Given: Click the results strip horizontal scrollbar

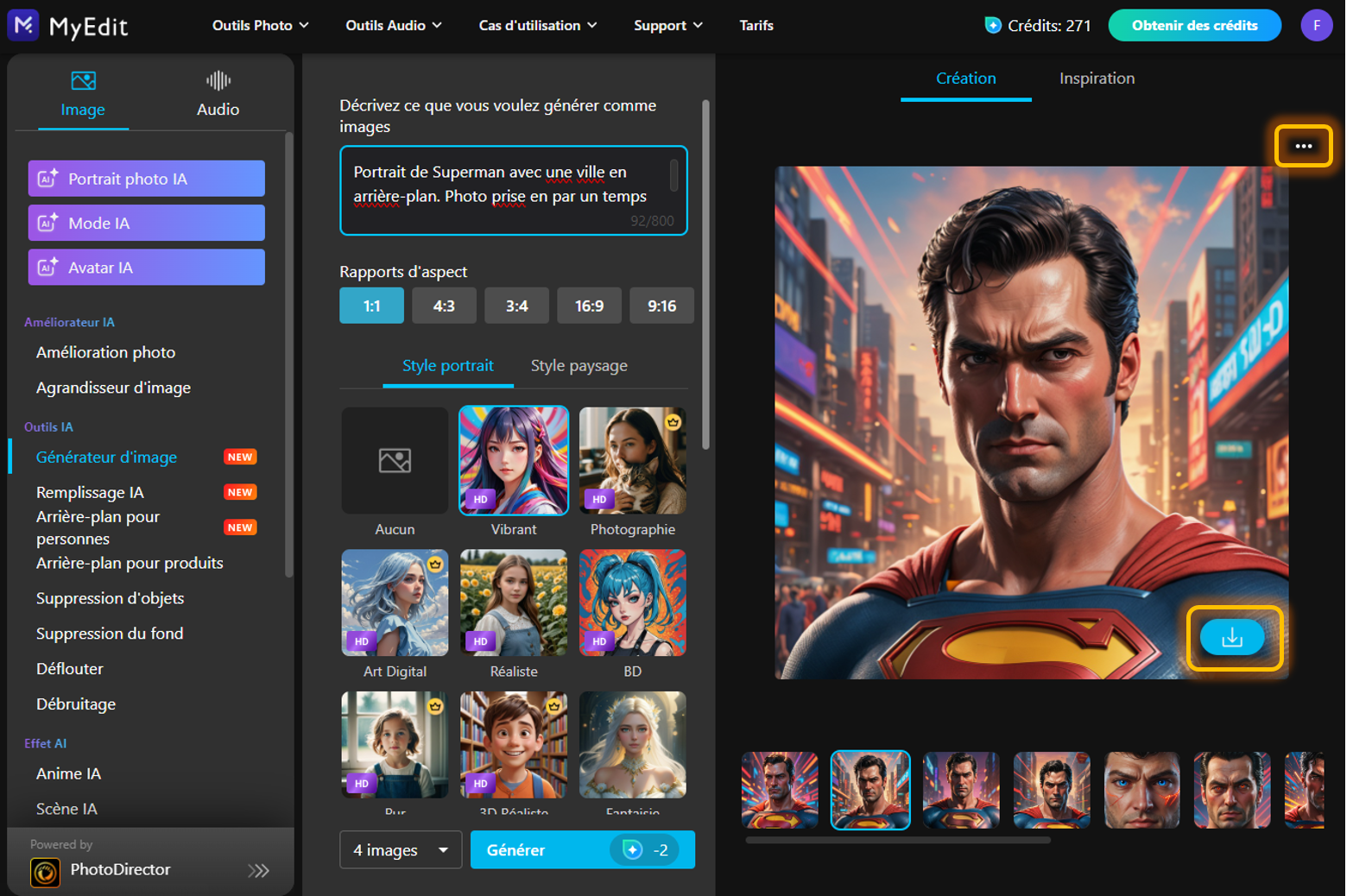Looking at the screenshot, I should pos(898,840).
